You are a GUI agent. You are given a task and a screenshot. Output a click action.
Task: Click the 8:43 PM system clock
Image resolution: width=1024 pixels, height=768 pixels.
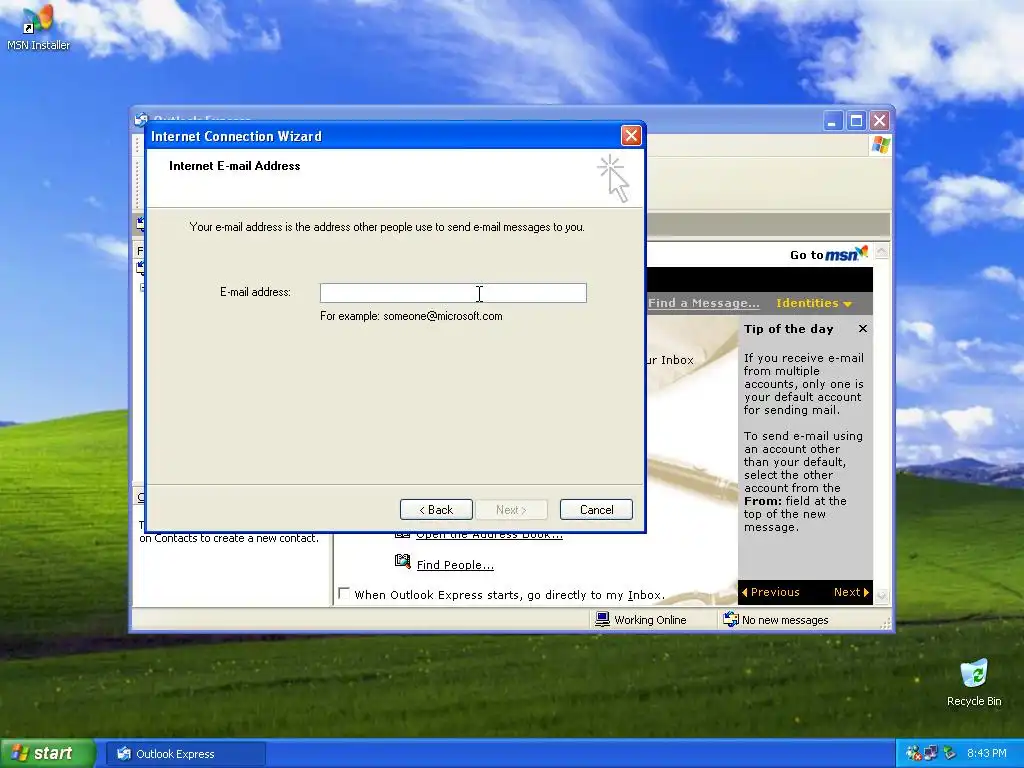click(986, 753)
